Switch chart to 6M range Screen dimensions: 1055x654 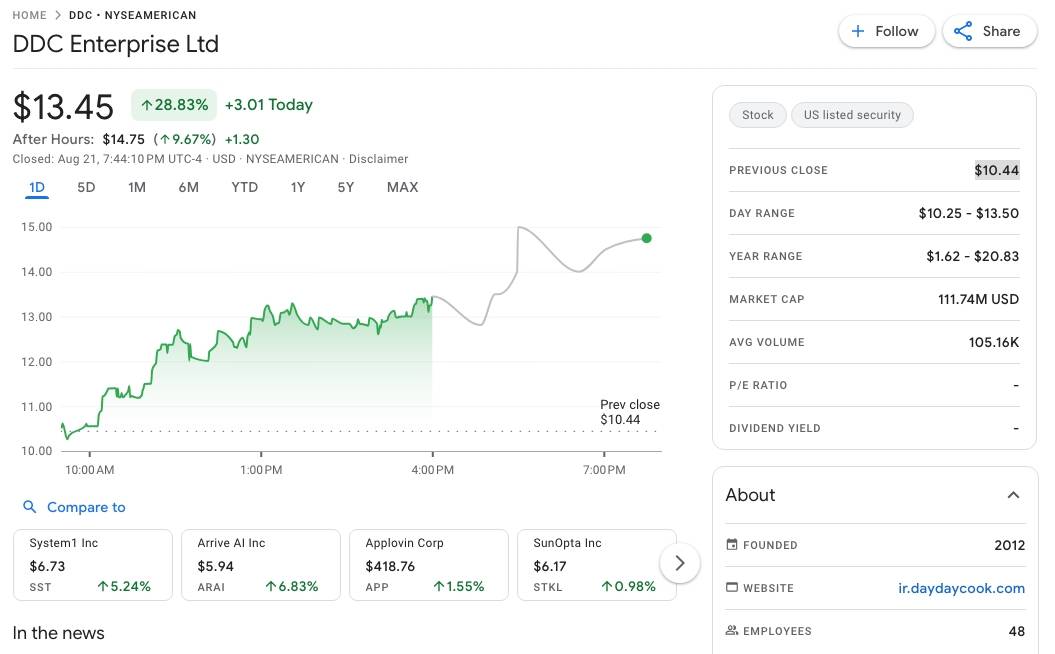click(188, 188)
